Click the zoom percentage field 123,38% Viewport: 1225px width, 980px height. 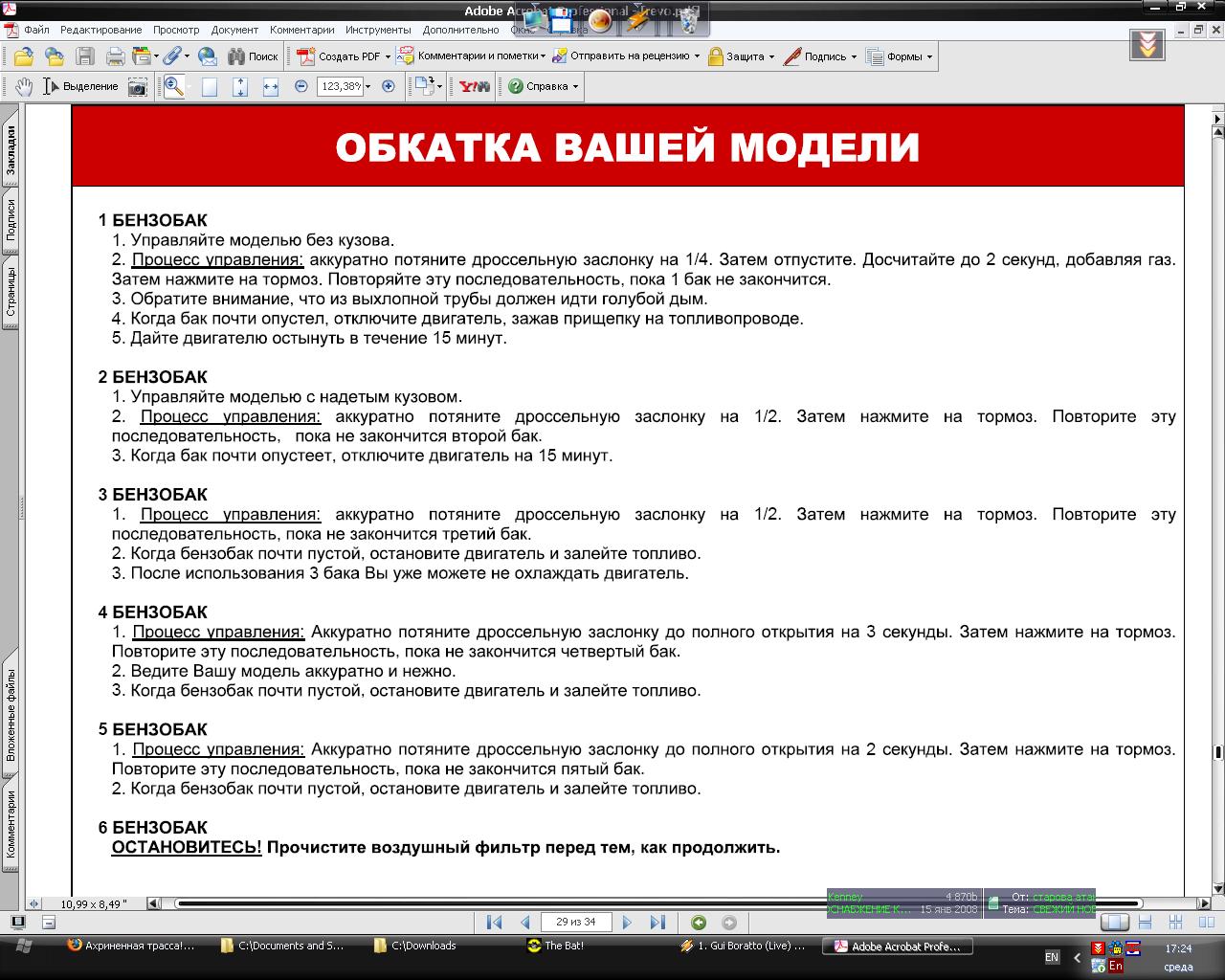[x=340, y=86]
